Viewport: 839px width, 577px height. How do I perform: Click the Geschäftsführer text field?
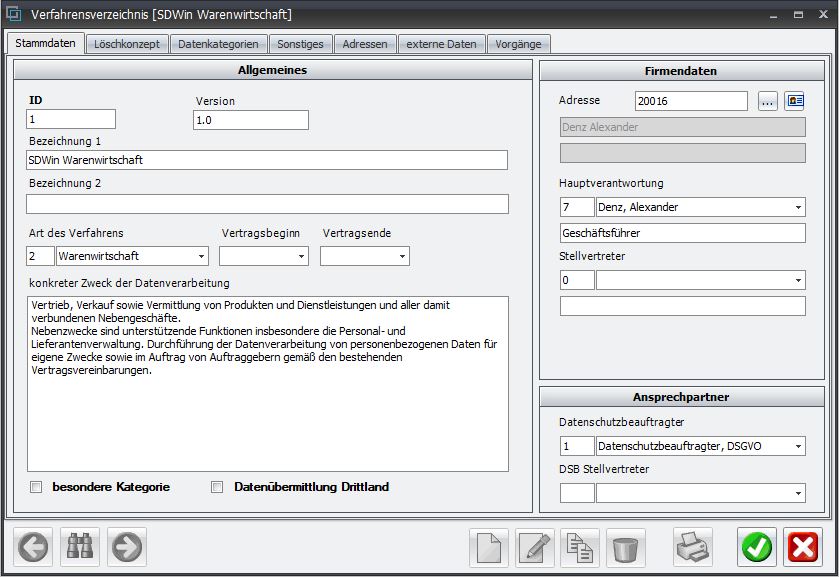[682, 233]
